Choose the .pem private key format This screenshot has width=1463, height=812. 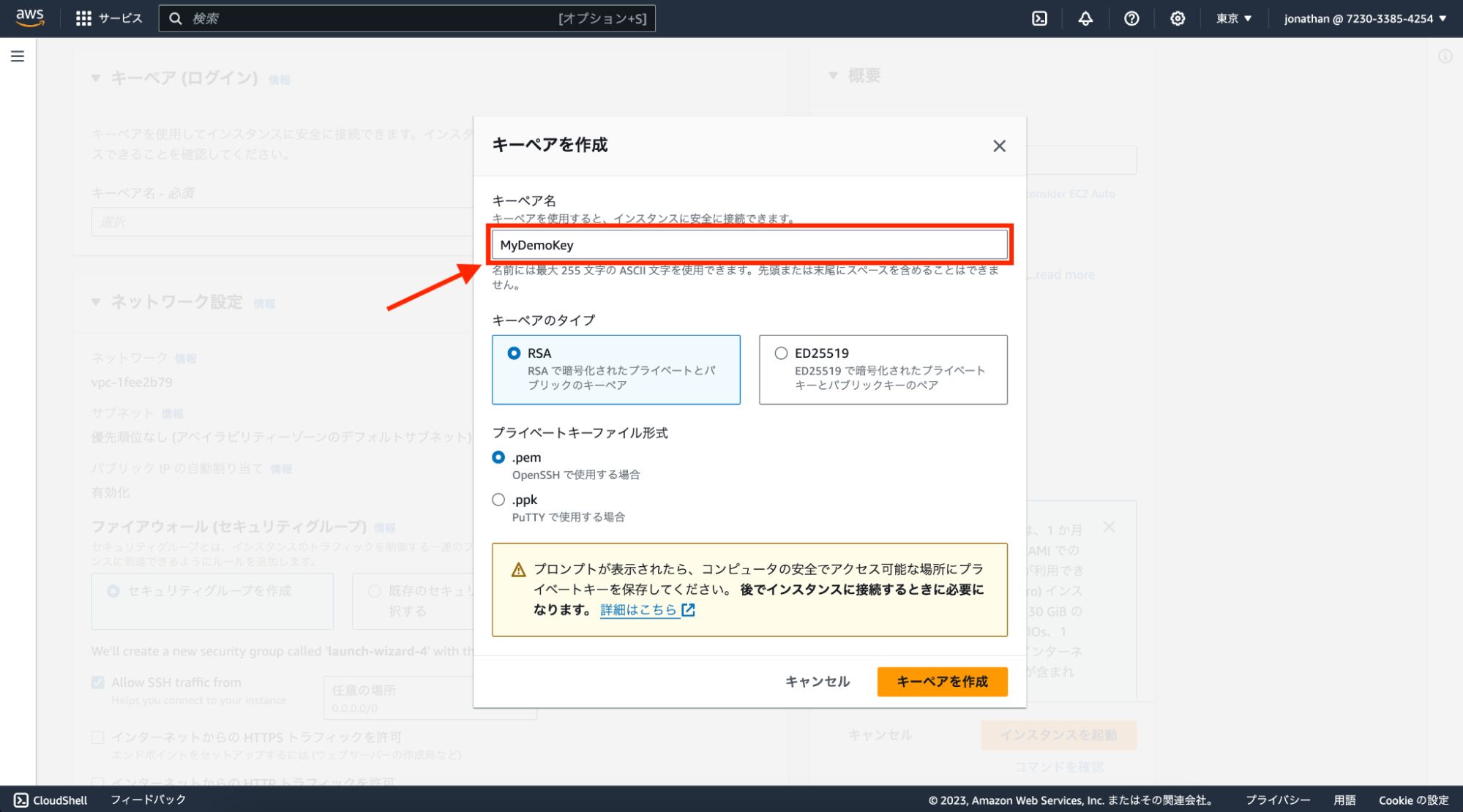[498, 457]
